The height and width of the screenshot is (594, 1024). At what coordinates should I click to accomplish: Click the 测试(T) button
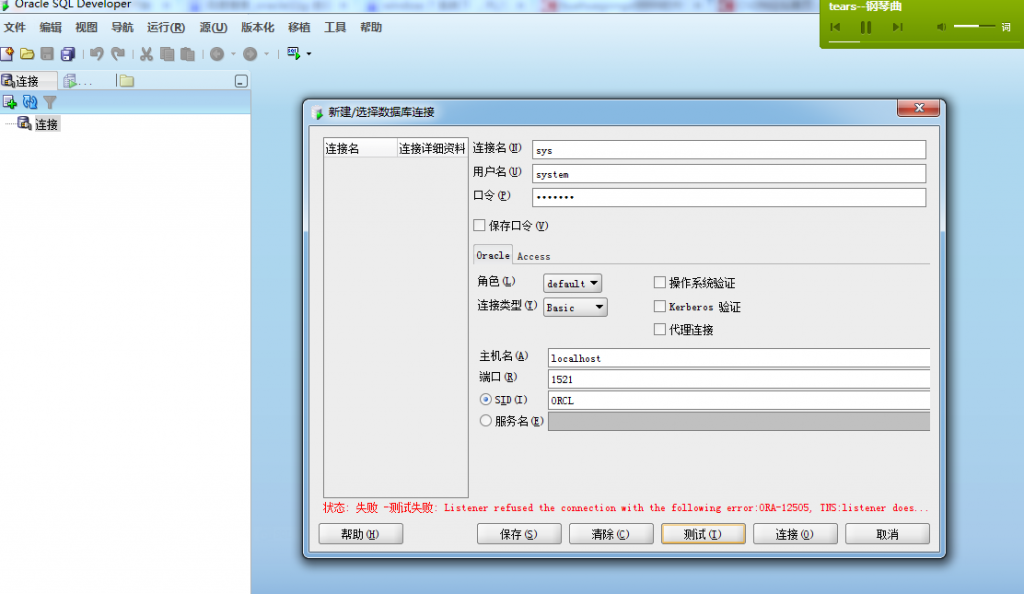pos(703,534)
